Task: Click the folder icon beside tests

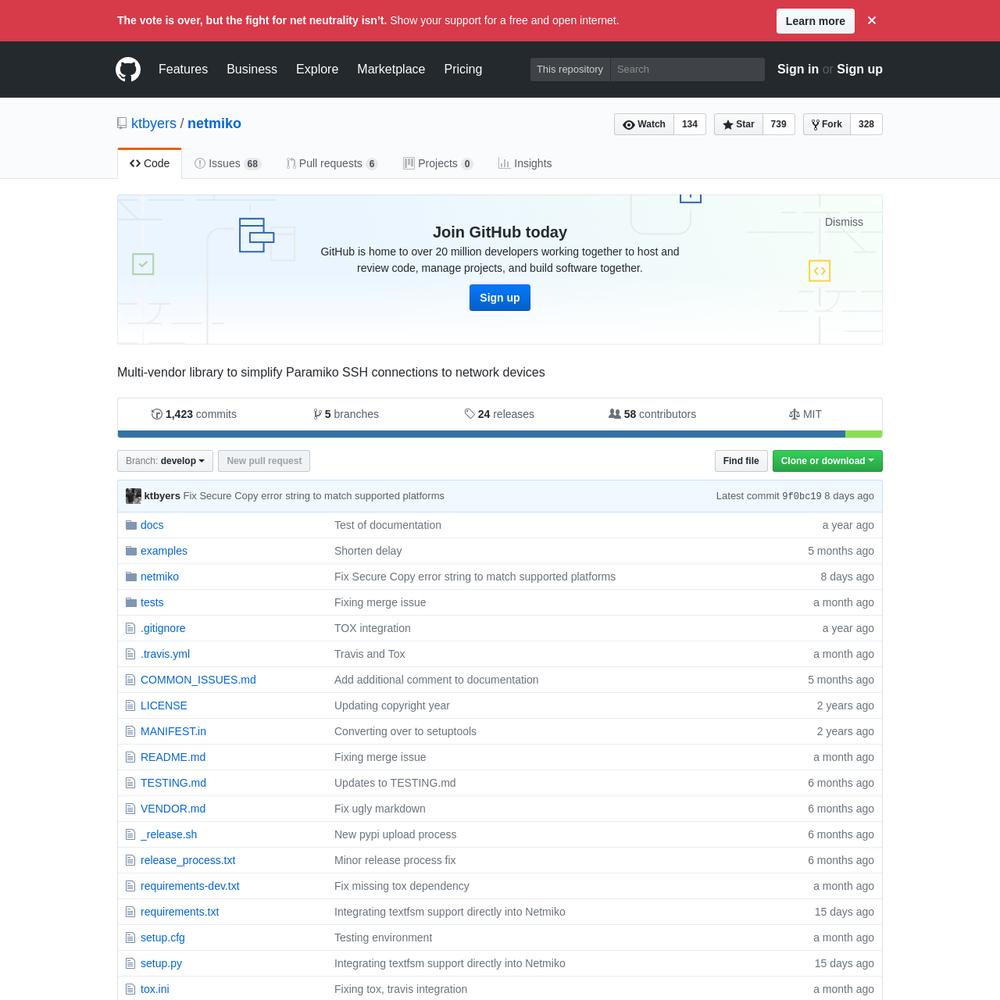Action: 131,602
